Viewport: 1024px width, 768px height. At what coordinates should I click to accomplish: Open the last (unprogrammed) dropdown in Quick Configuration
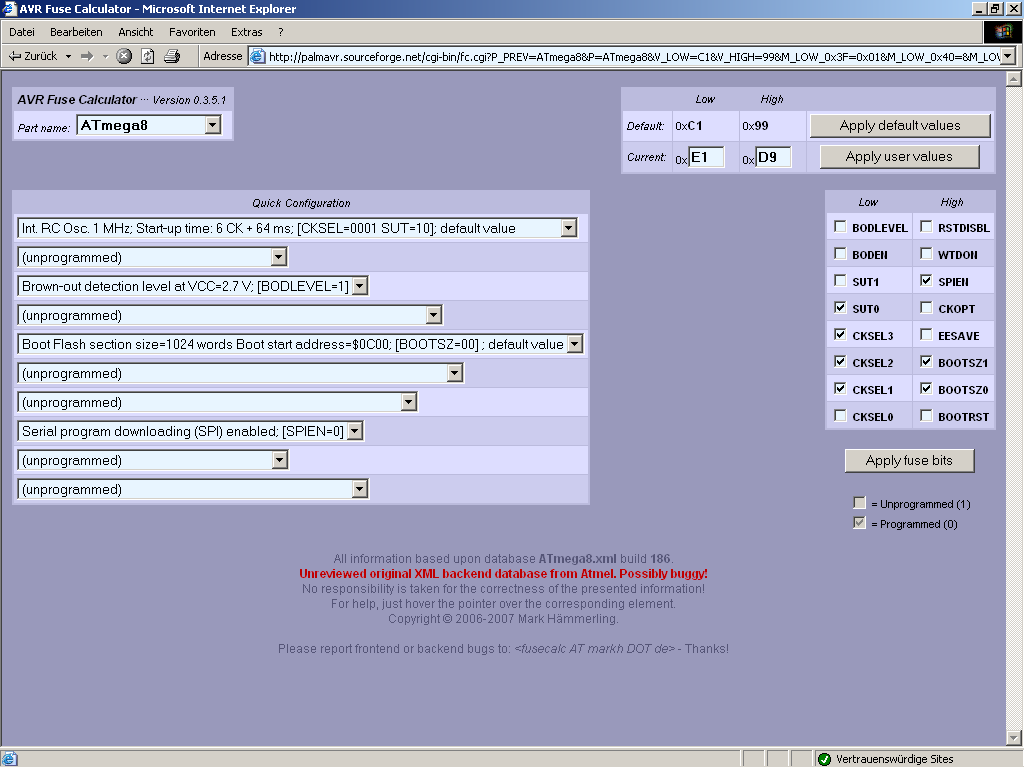(x=360, y=489)
